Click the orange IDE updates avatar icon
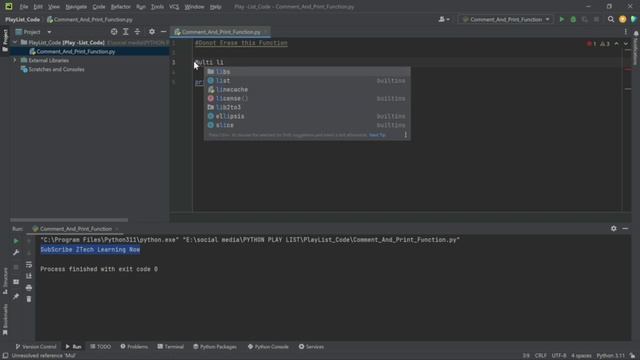 [622, 19]
